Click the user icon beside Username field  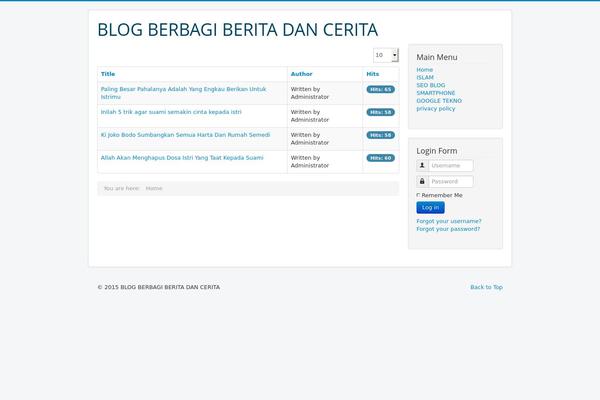coord(422,165)
